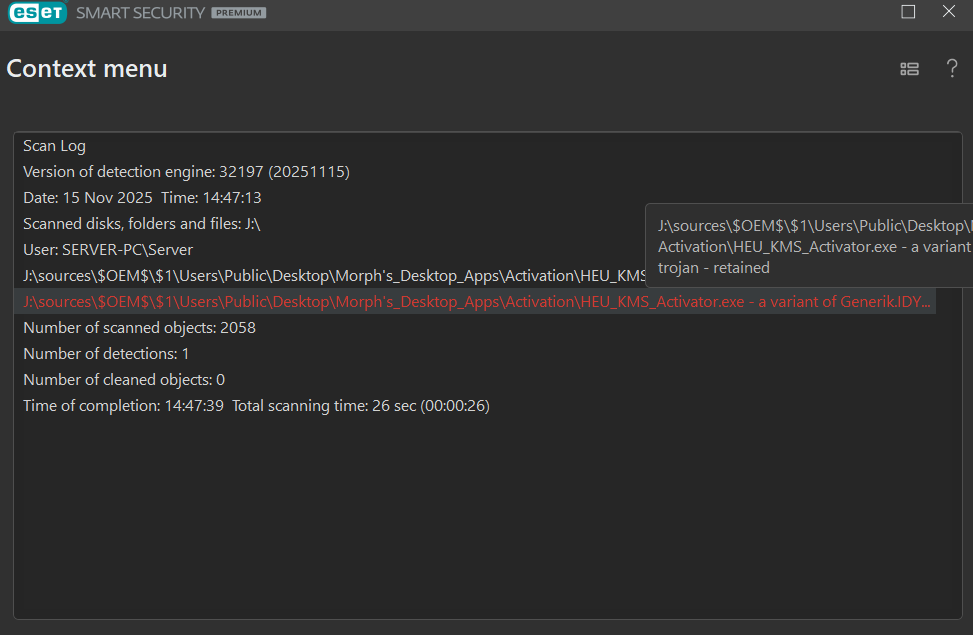Select 'Scanned disks, folders and files: J:\' line

[x=141, y=224]
